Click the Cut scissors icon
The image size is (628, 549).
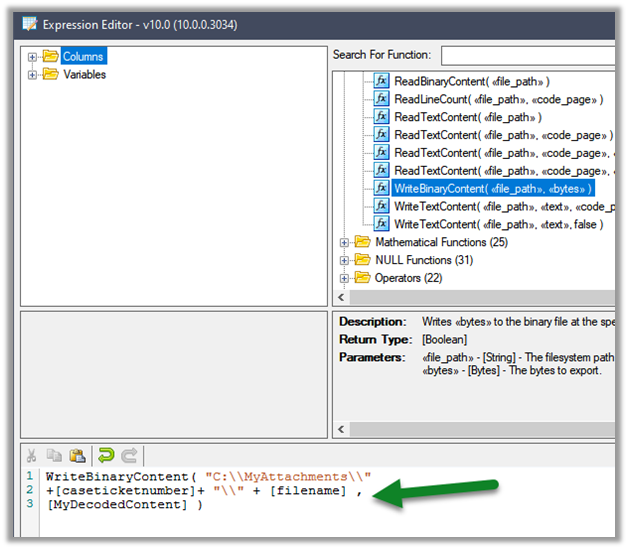[30, 454]
